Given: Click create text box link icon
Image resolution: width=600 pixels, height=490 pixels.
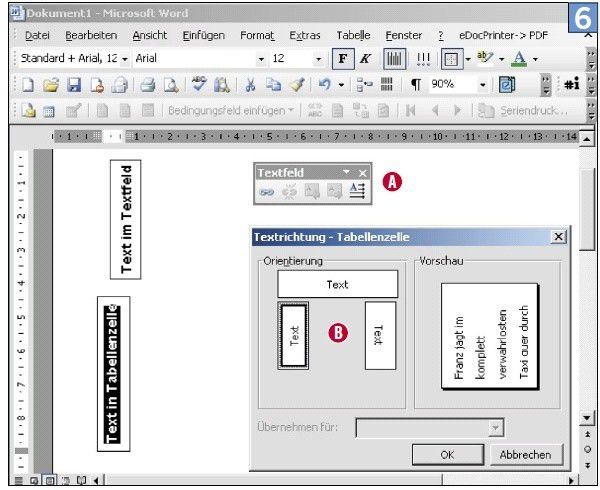Looking at the screenshot, I should tap(267, 191).
